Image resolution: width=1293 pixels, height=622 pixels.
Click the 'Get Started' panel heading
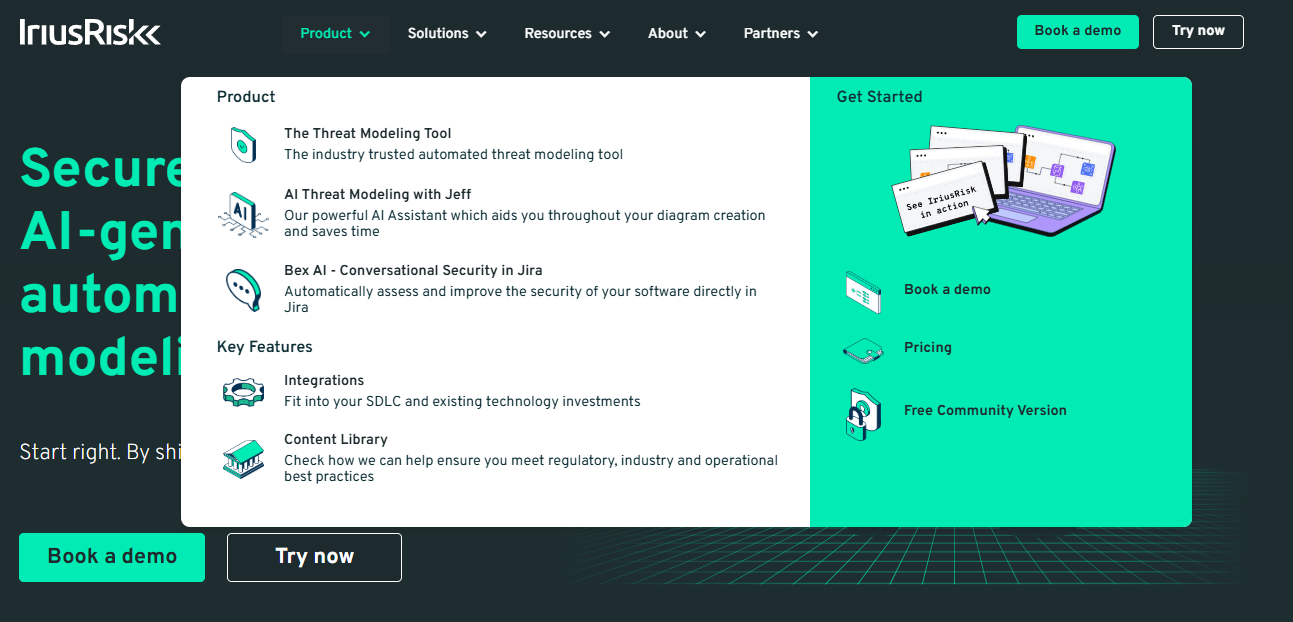tap(880, 97)
